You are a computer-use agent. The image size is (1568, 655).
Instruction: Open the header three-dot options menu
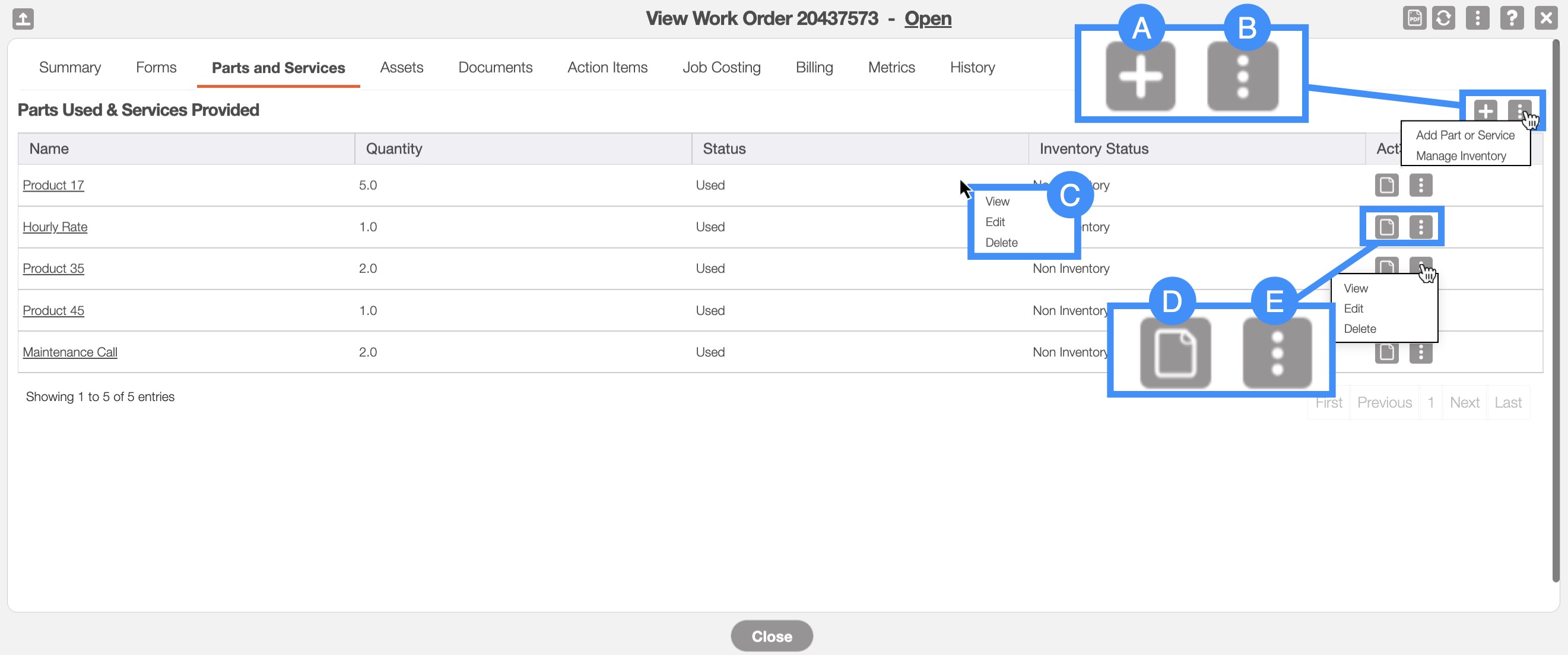click(1477, 18)
